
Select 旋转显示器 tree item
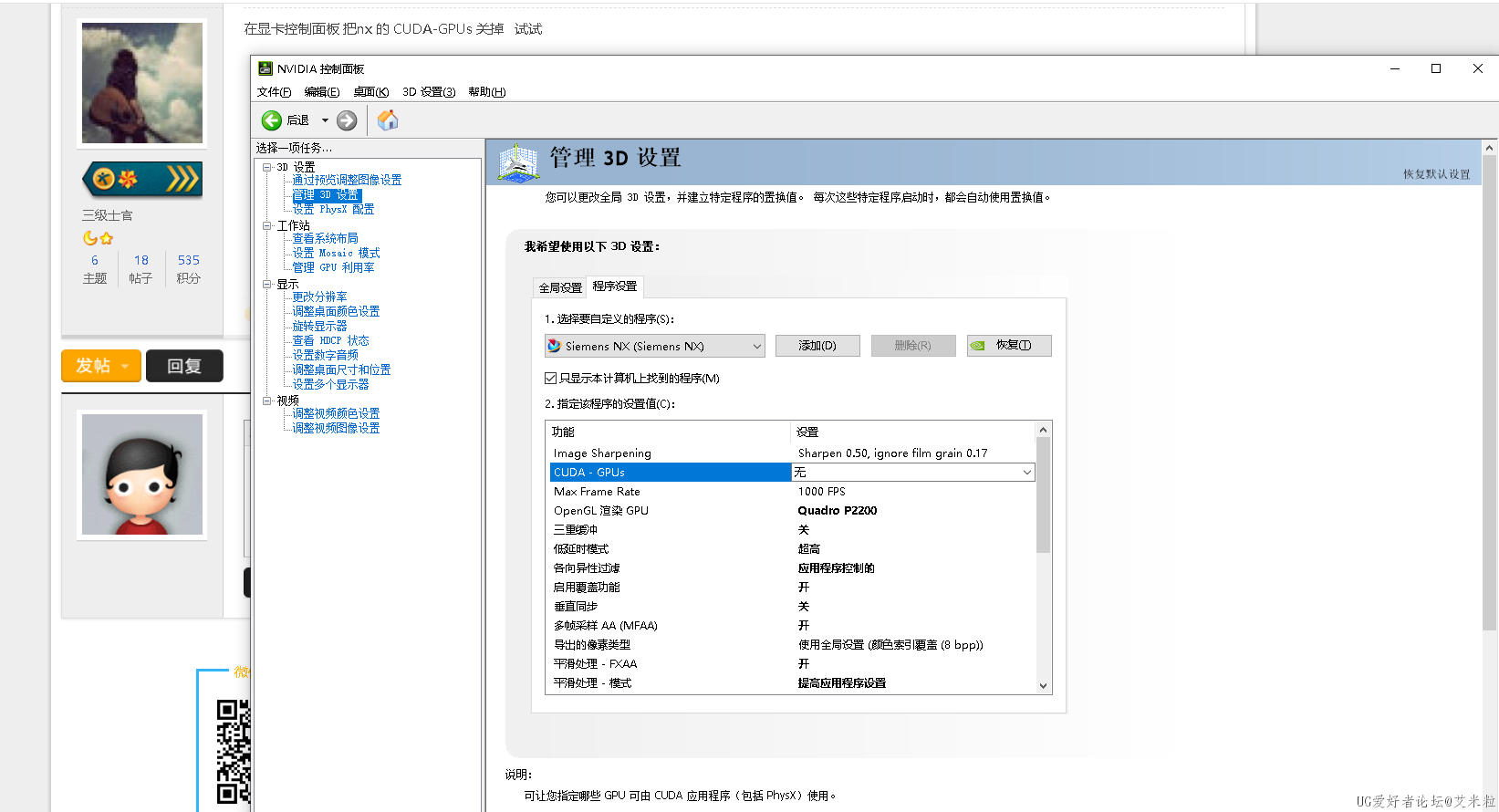[x=319, y=327]
